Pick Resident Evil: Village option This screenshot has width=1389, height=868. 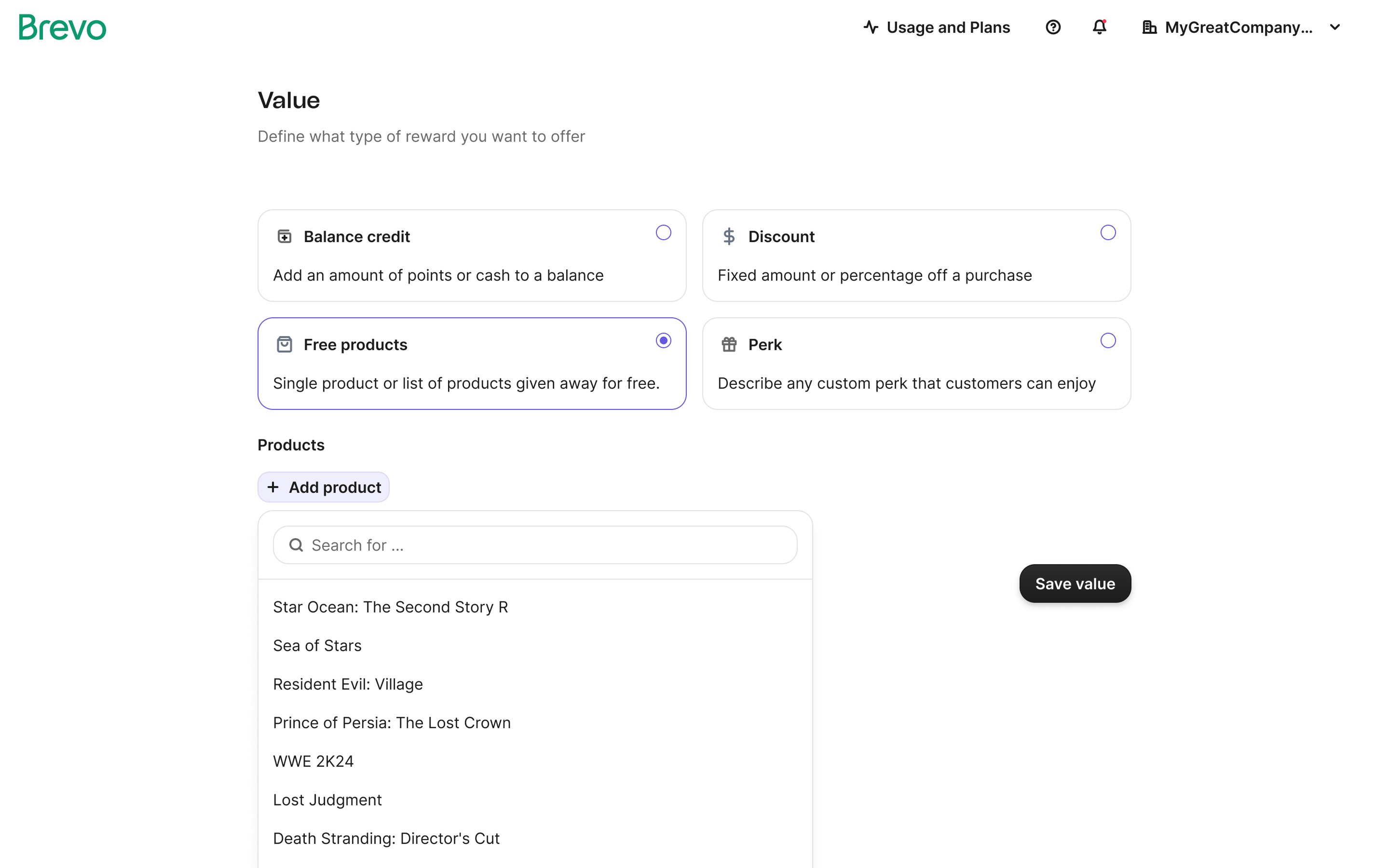(348, 684)
